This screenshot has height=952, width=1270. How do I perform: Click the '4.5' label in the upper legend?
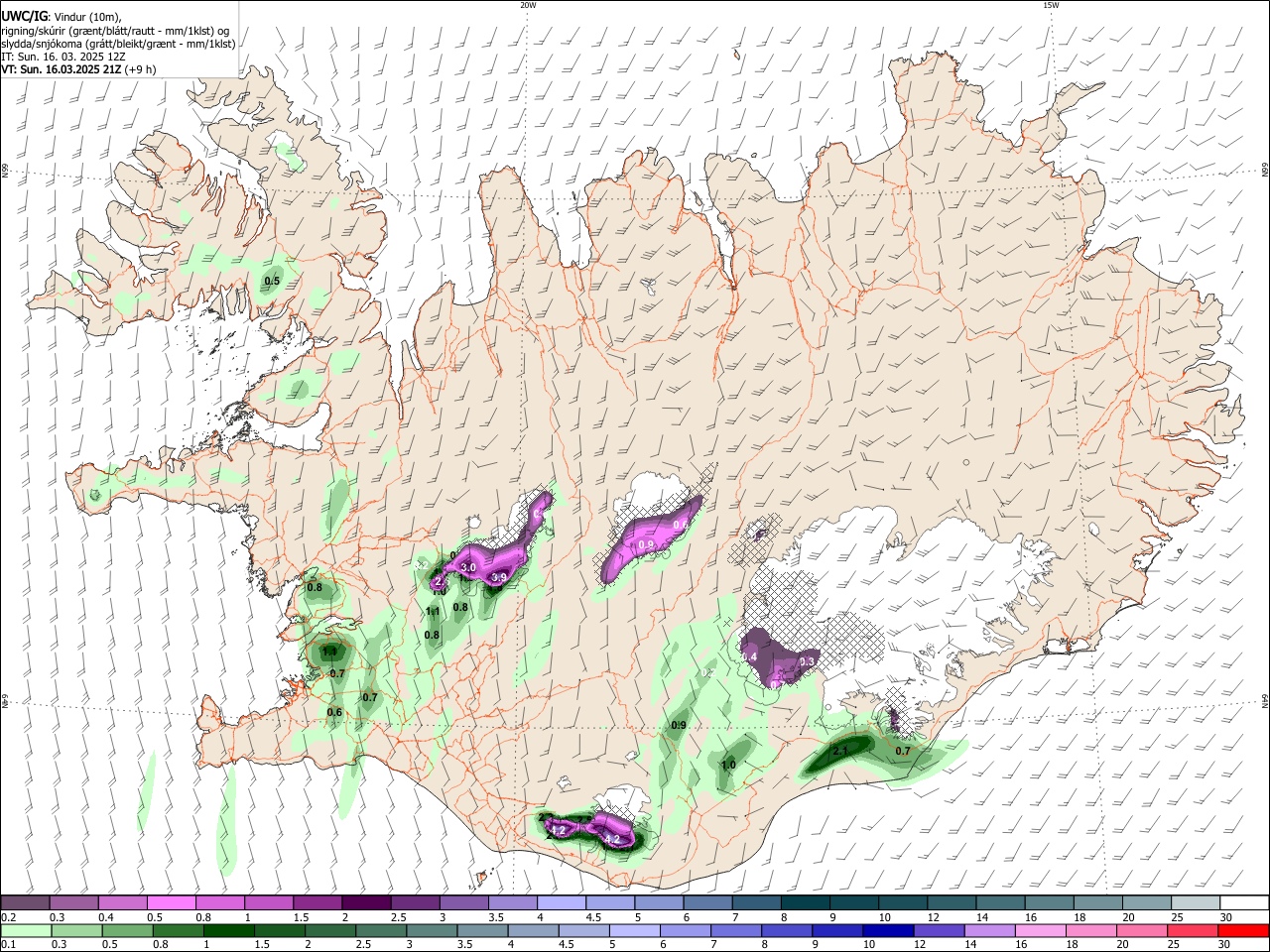click(x=593, y=917)
